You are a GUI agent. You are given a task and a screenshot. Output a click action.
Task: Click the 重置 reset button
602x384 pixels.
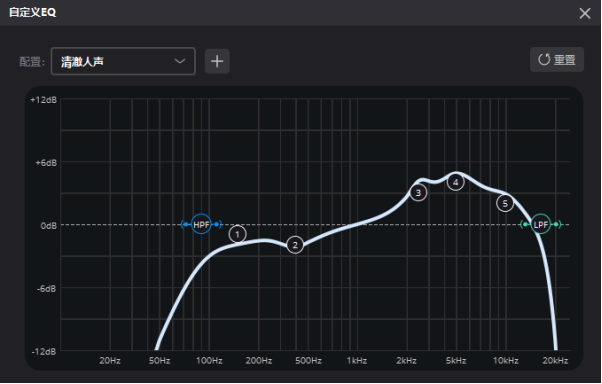(557, 60)
